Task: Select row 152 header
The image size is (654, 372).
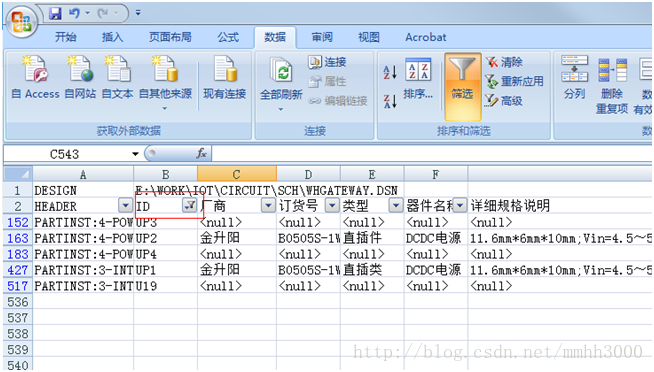Action: coord(18,222)
